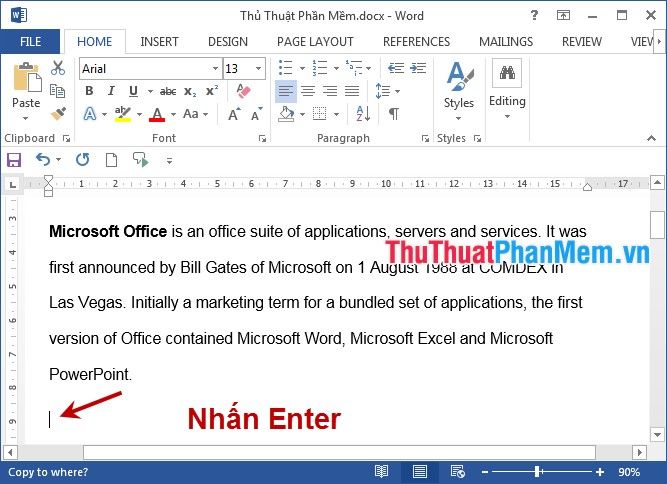This screenshot has height=484, width=667.
Task: Click the Increase Indent icon
Action: 417,68
